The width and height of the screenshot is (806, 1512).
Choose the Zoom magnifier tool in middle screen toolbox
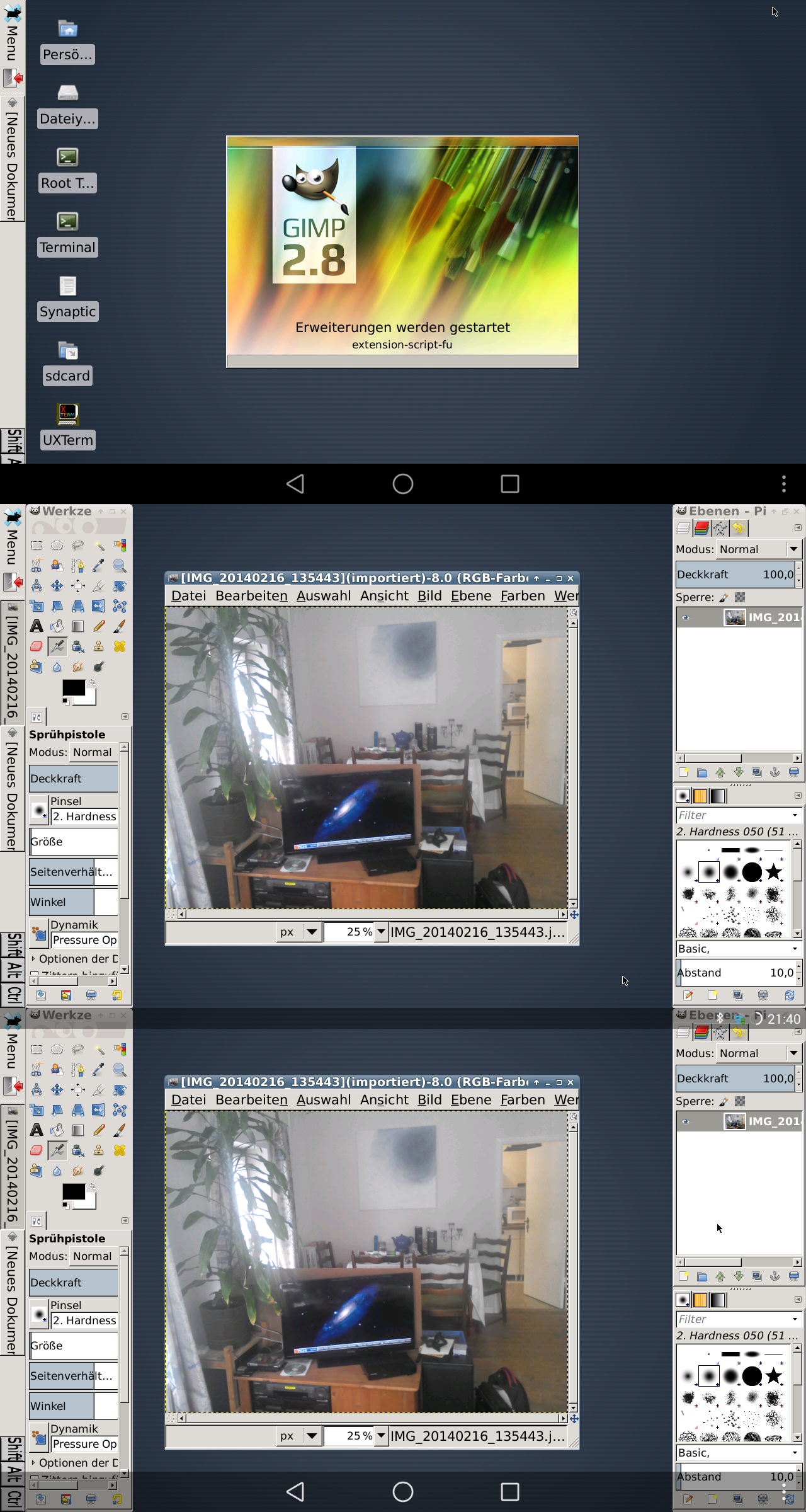(120, 566)
